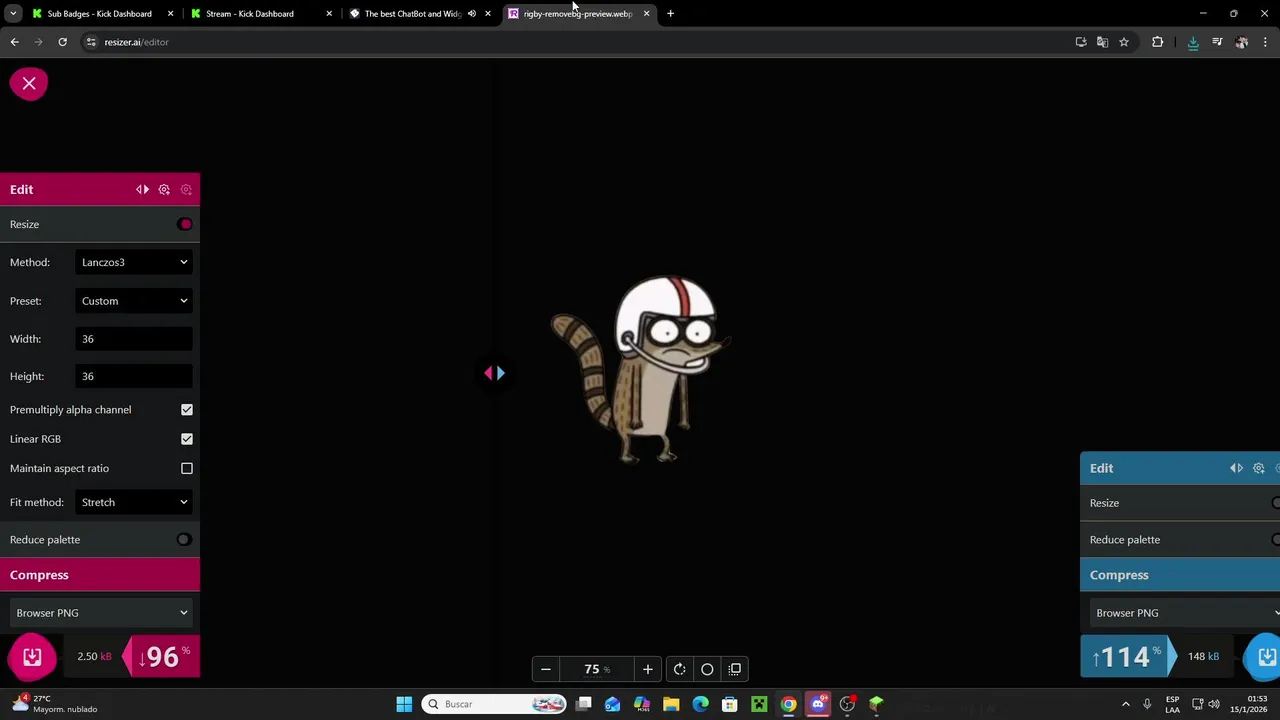Swap sides icon in right Edit panel
This screenshot has width=1280, height=720.
click(1237, 468)
